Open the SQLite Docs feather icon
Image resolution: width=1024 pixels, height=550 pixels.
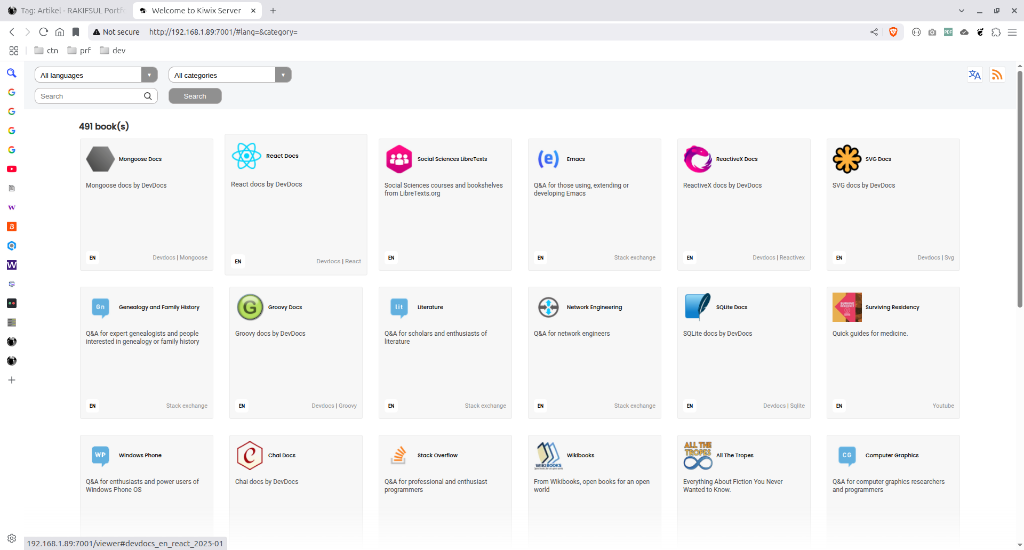pyautogui.click(x=697, y=307)
